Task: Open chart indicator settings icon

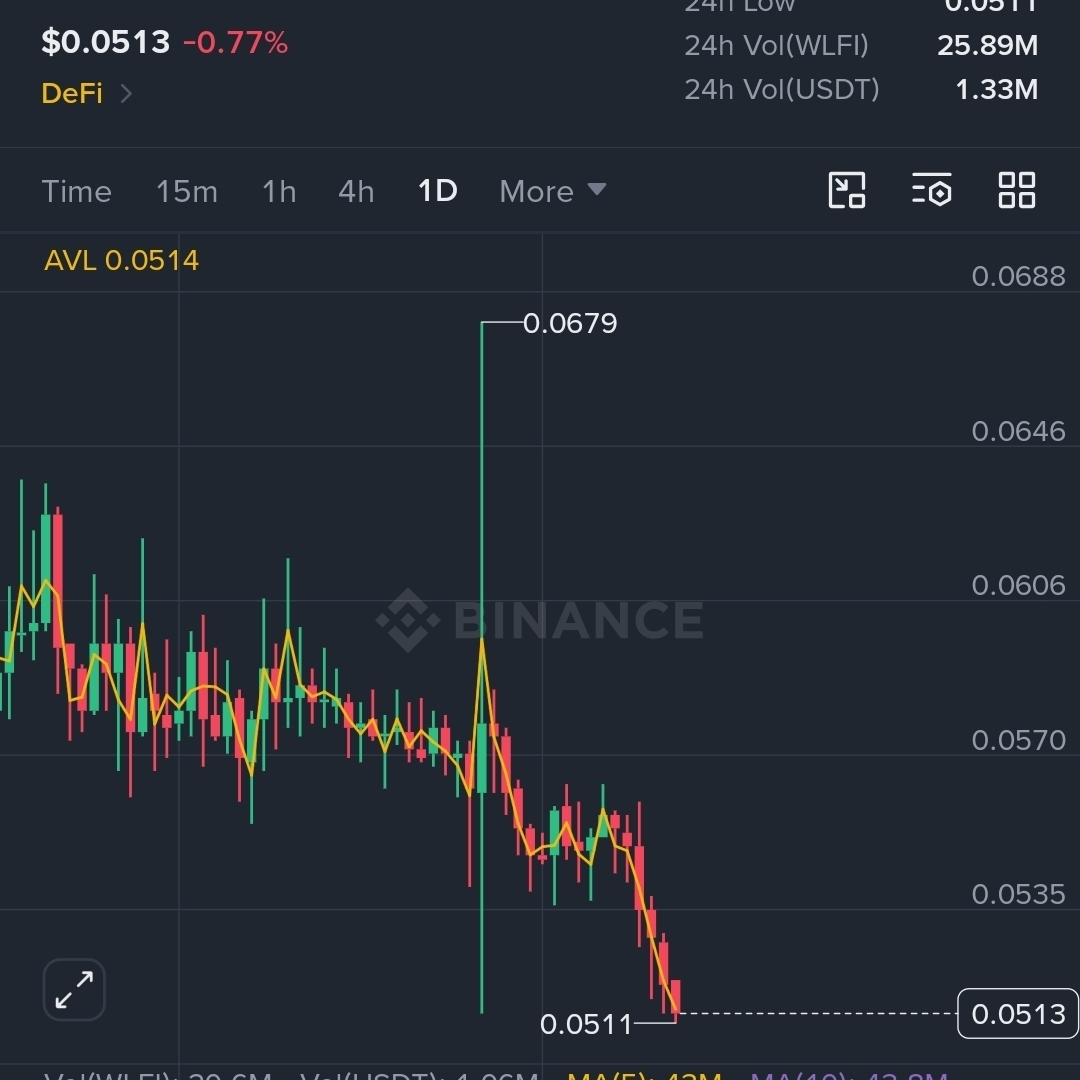Action: [x=932, y=190]
